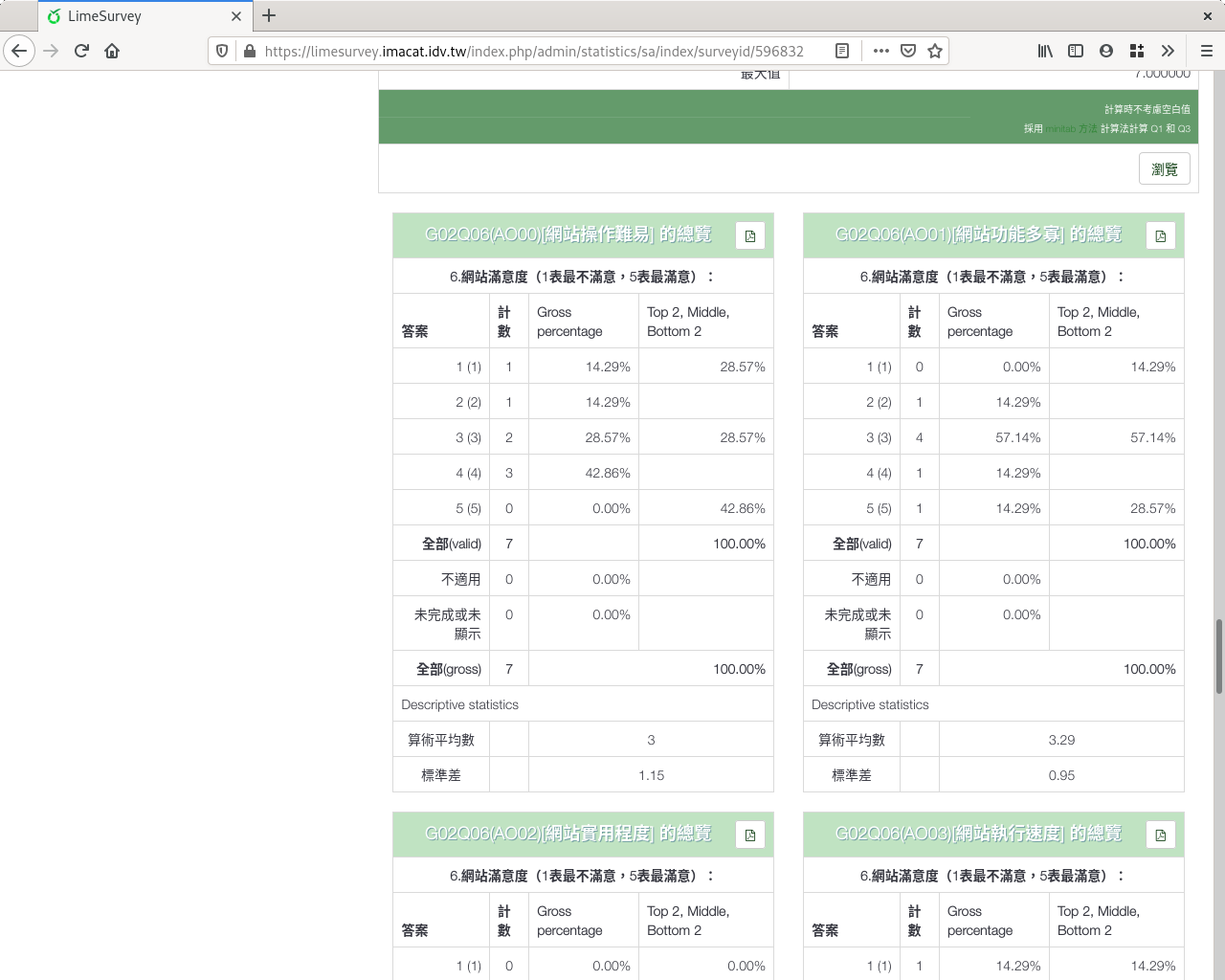Open the Firefox hamburger menu
Screen dimensions: 1225x980
(1207, 51)
